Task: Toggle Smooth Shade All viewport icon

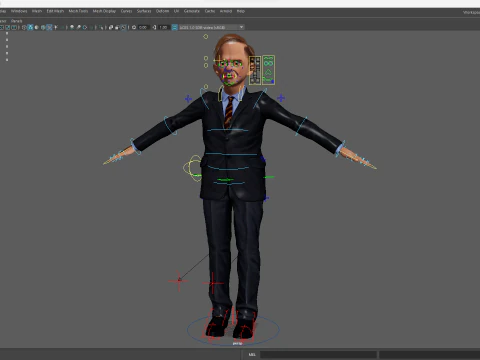Action: pyautogui.click(x=30, y=27)
